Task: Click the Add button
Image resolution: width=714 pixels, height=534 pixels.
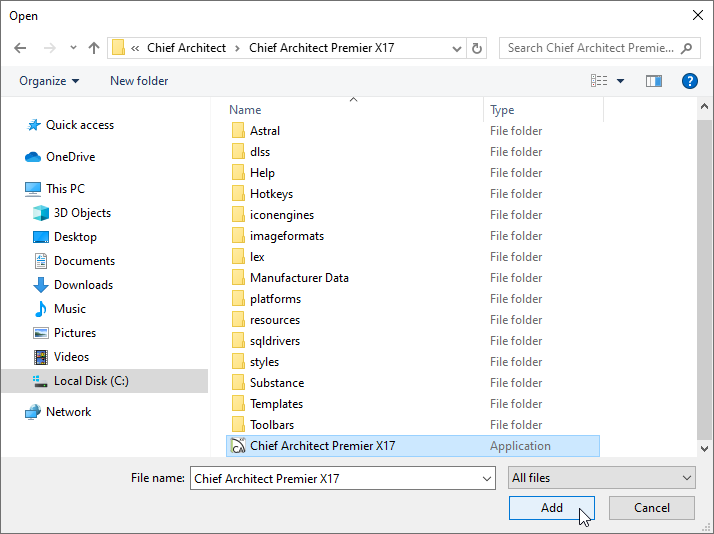Action: [551, 508]
